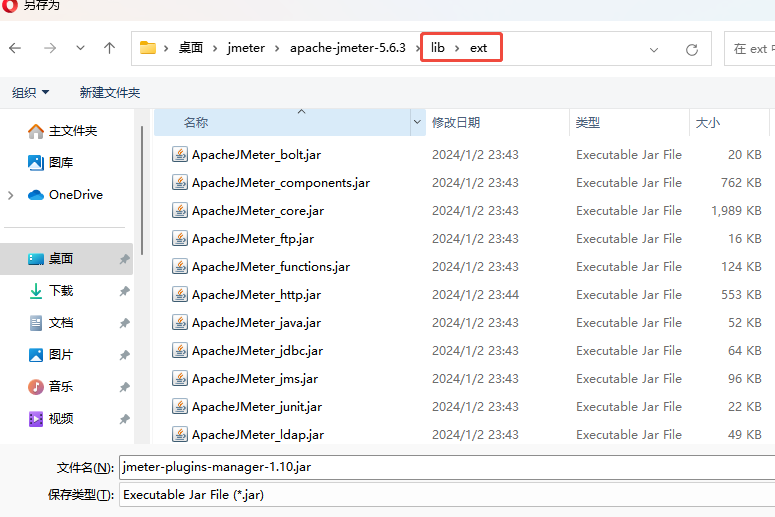775x517 pixels.
Task: Open the 组织 menu
Action: pos(30,92)
